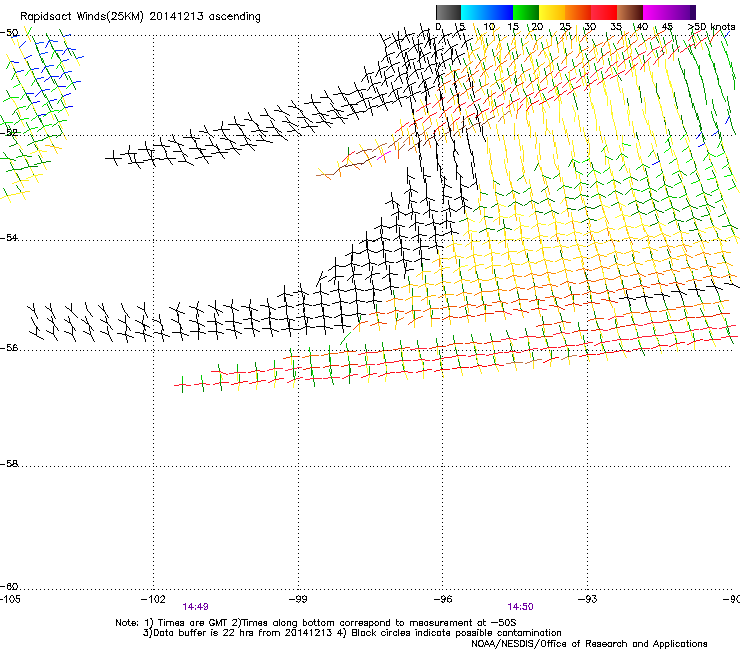Pick the magenta 40-45 knots legend swatch
The width and height of the screenshot is (740, 650).
pos(654,12)
